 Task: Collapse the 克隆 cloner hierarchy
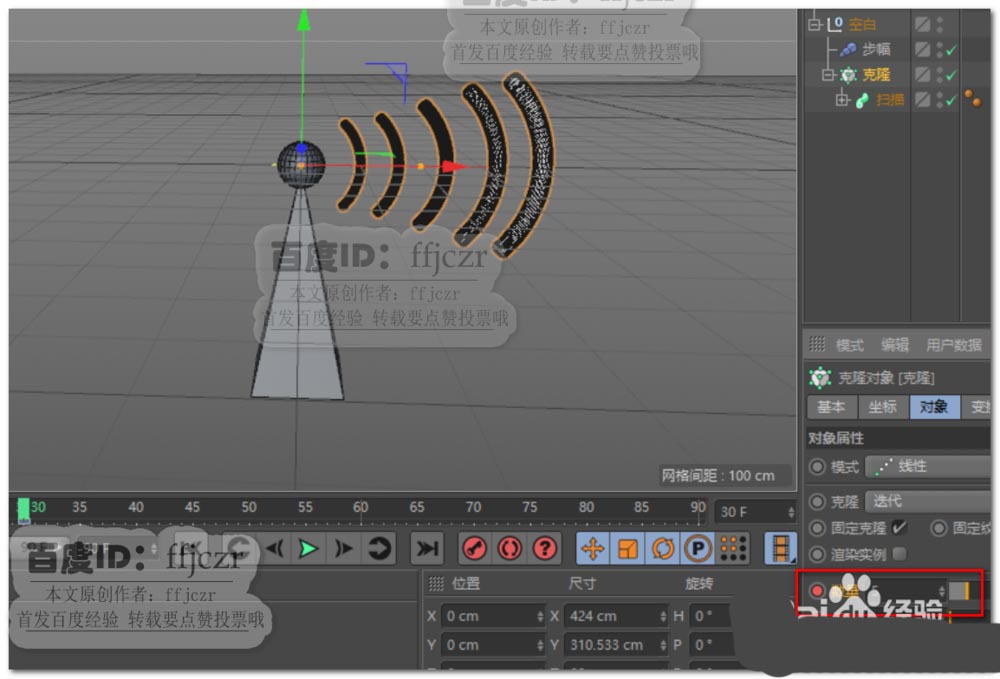828,75
